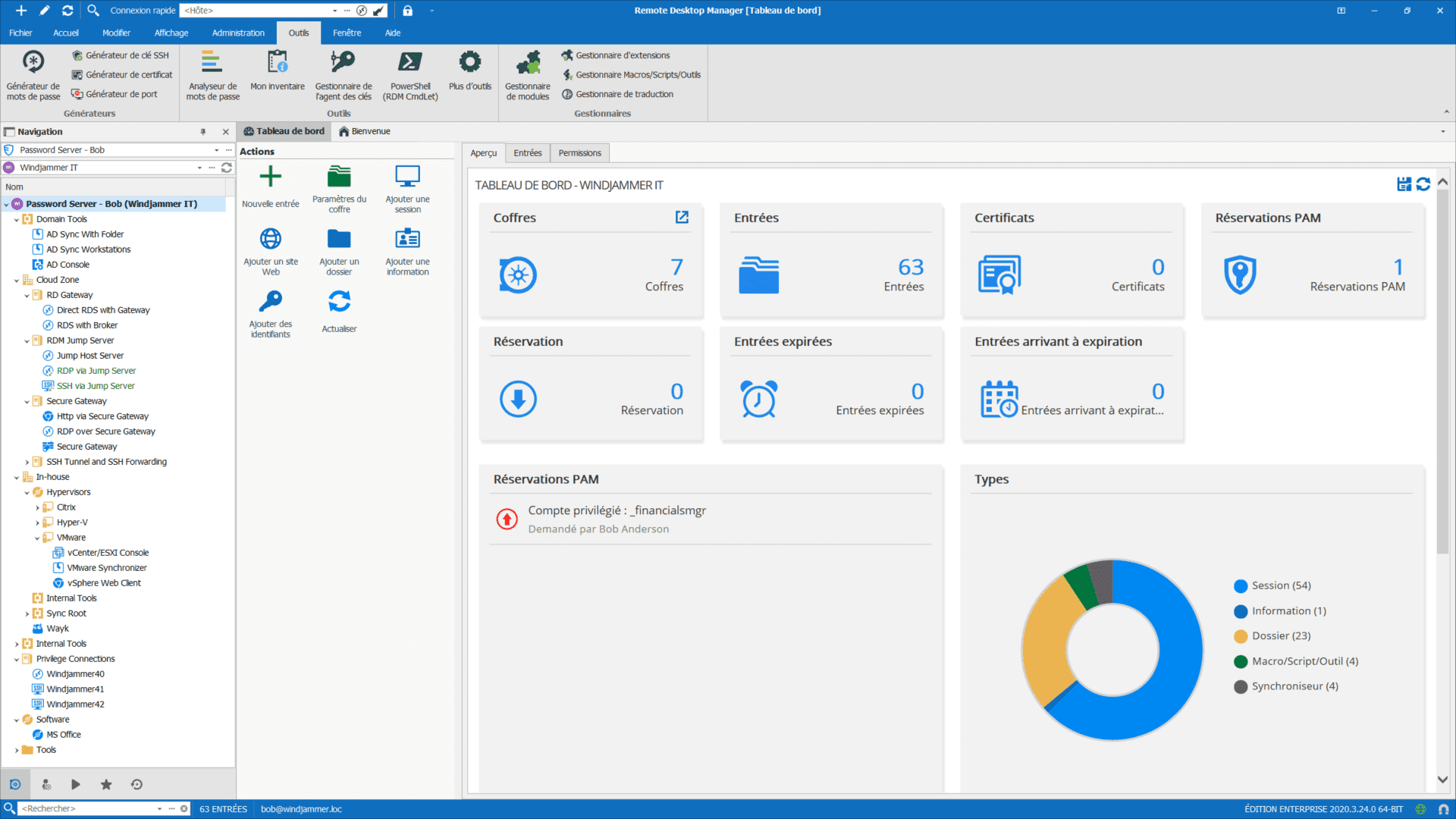Click the Dossier (23) legend swatch
Viewport: 1456px width, 819px height.
tap(1241, 636)
